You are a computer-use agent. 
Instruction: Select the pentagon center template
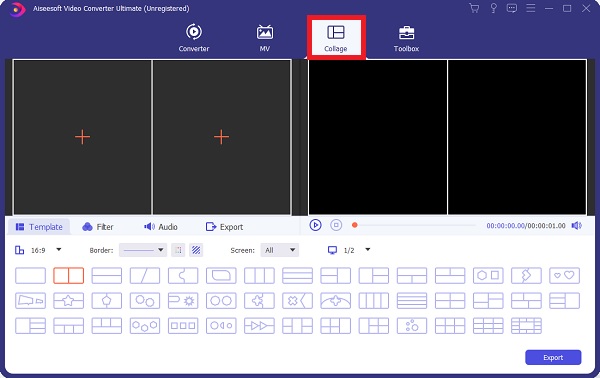click(107, 301)
